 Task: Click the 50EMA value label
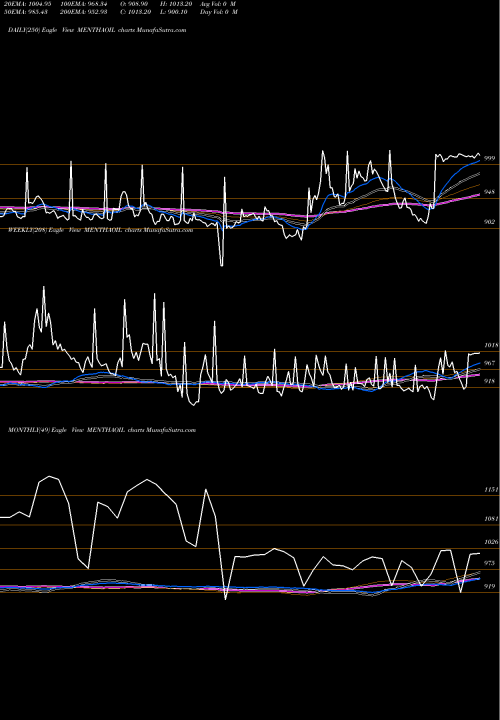[x=25, y=12]
